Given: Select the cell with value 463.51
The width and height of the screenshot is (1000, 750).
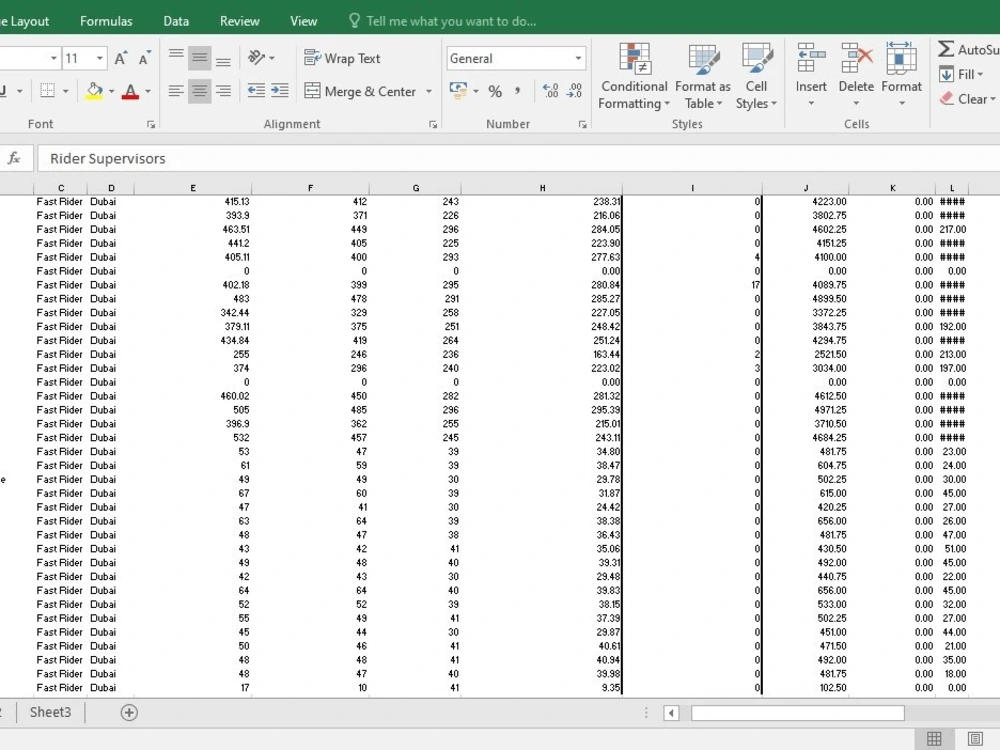Looking at the screenshot, I should tap(193, 229).
